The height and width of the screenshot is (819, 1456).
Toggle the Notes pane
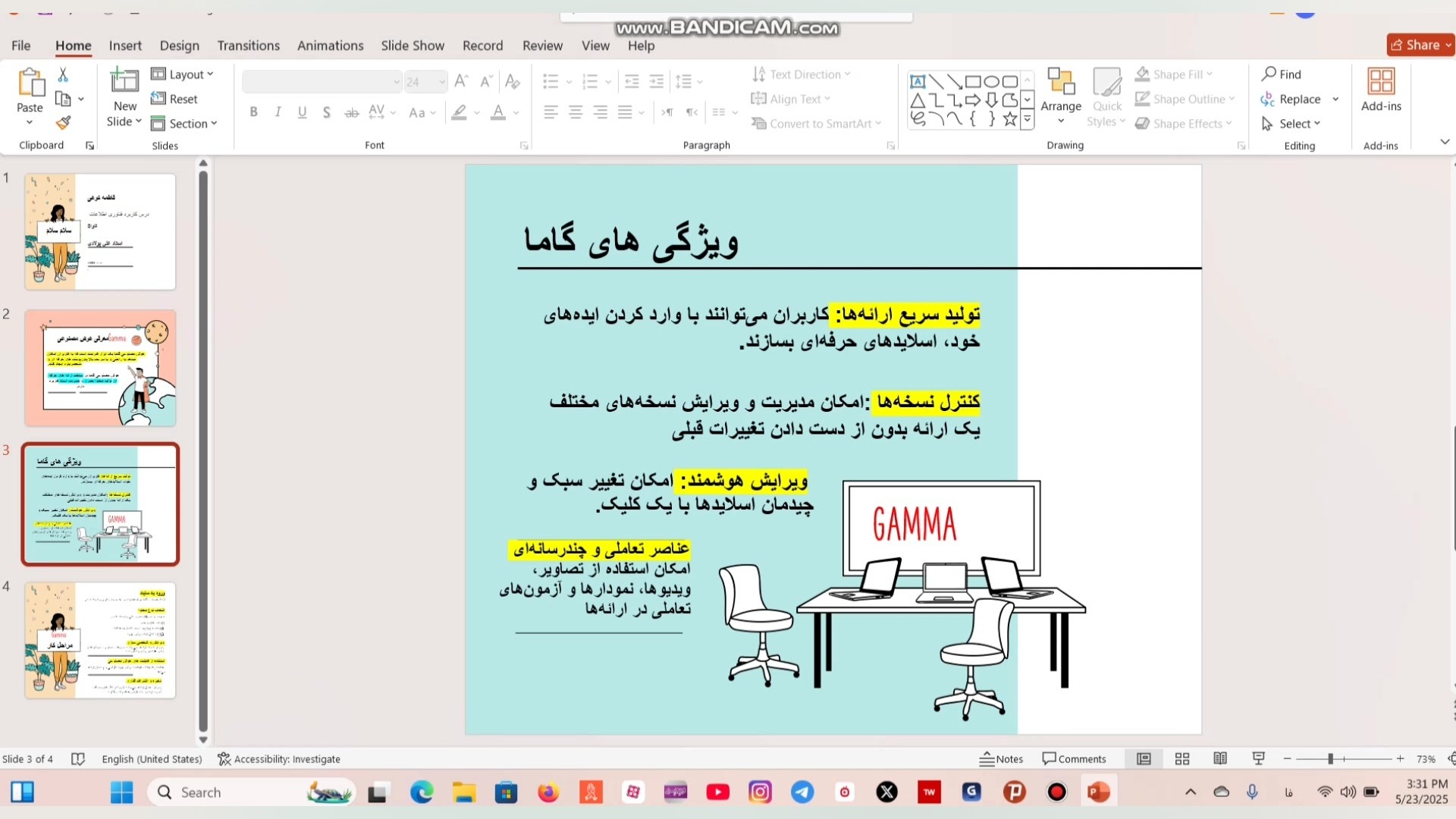pos(1001,759)
